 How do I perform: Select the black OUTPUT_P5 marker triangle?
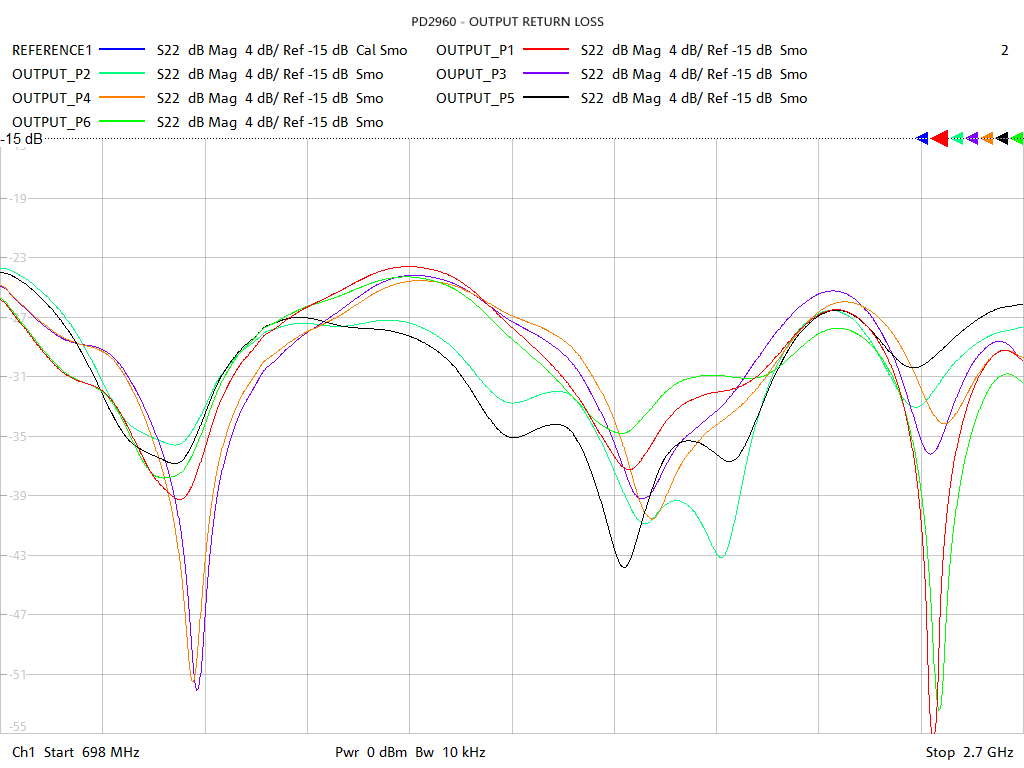pyautogui.click(x=1003, y=138)
